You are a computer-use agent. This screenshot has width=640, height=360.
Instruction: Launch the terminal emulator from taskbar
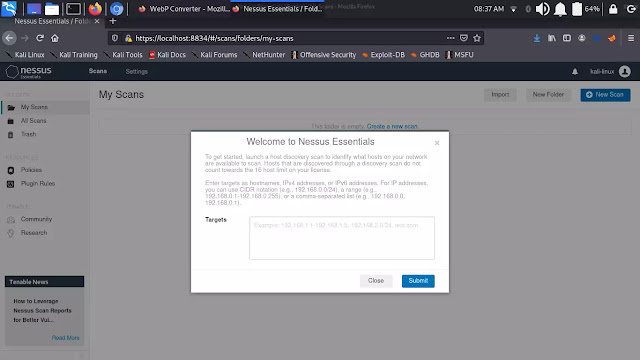(x=73, y=9)
